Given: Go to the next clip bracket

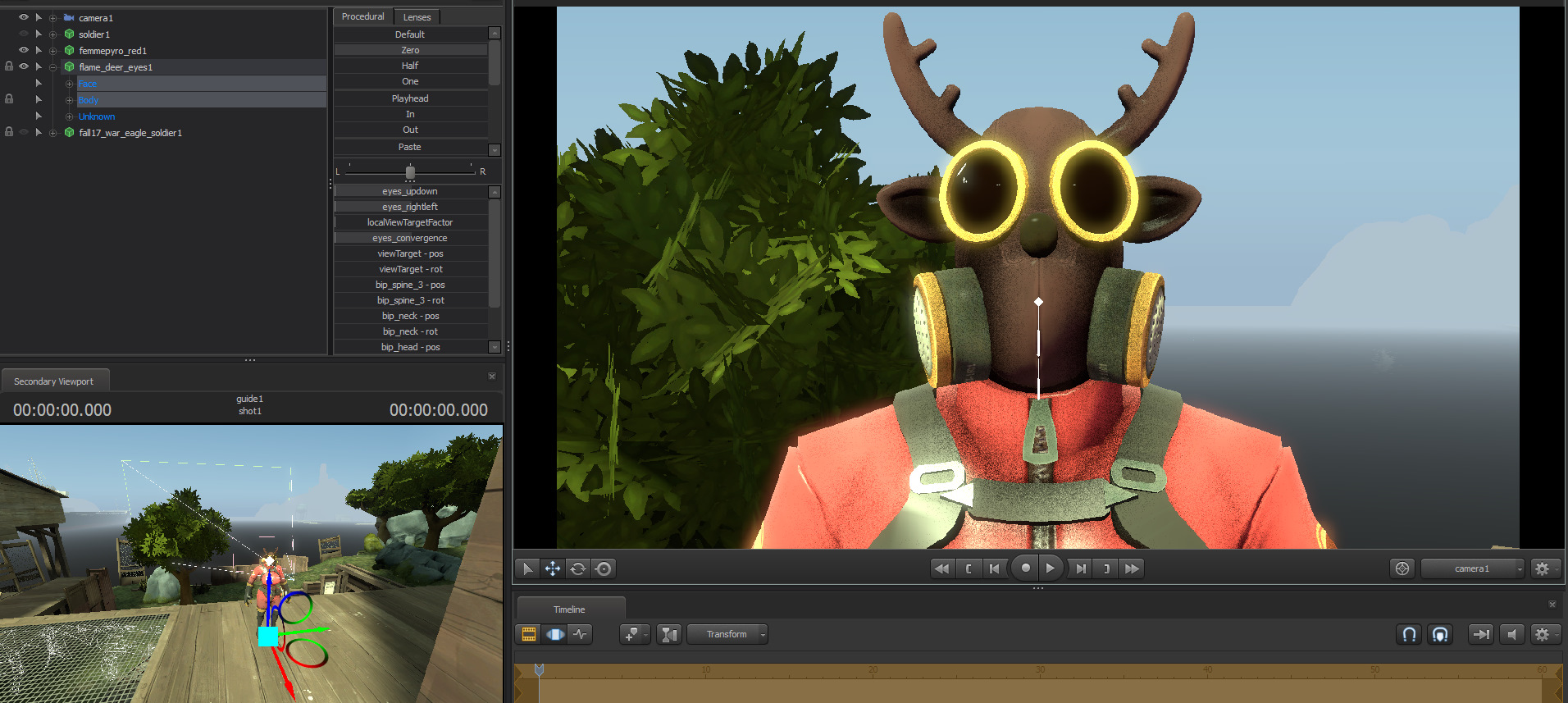Looking at the screenshot, I should pos(1106,568).
